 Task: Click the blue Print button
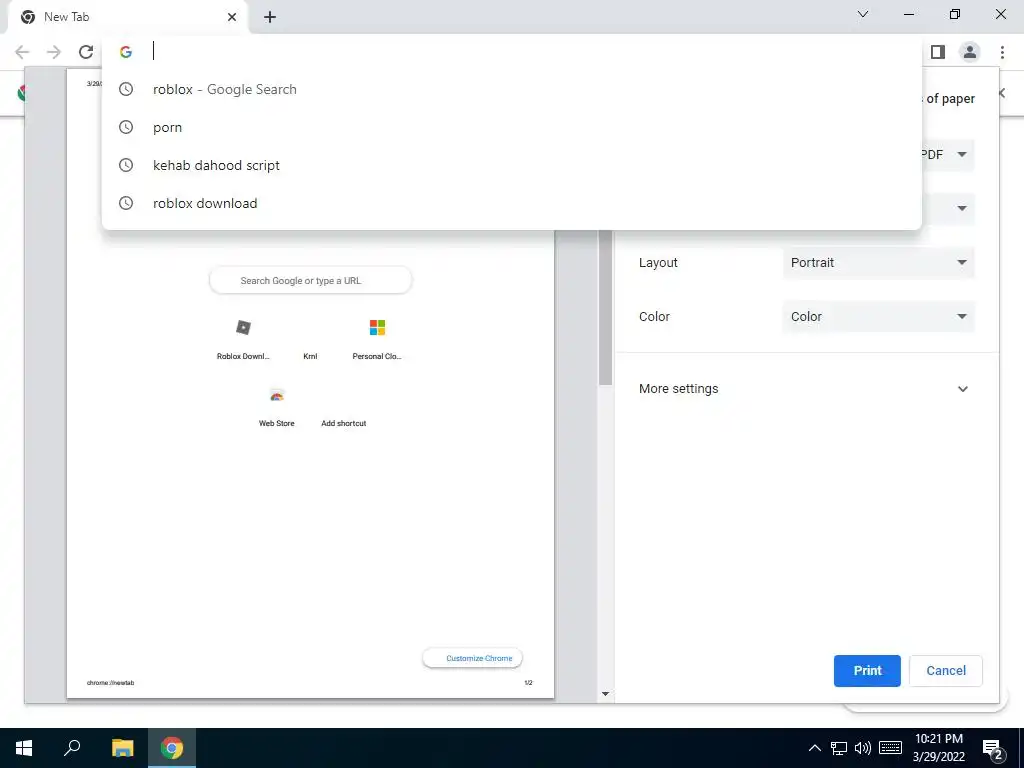867,671
